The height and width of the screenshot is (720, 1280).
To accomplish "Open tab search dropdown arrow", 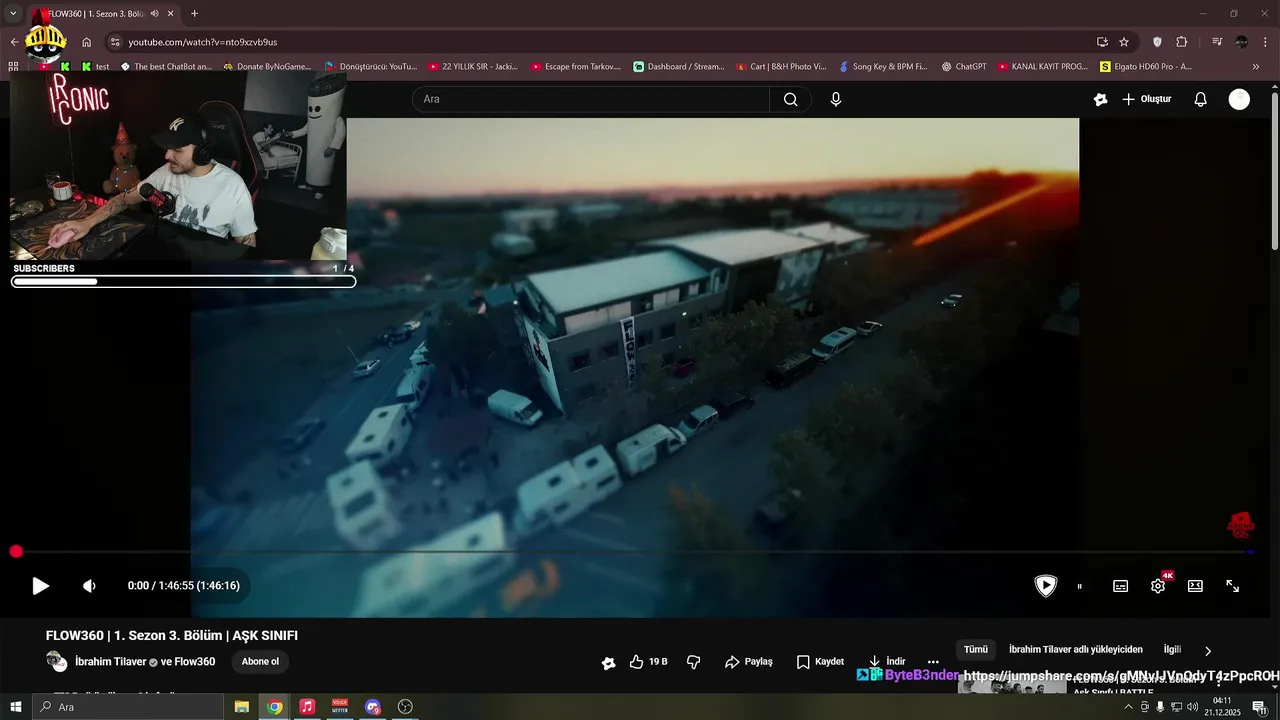I will 13,14.
